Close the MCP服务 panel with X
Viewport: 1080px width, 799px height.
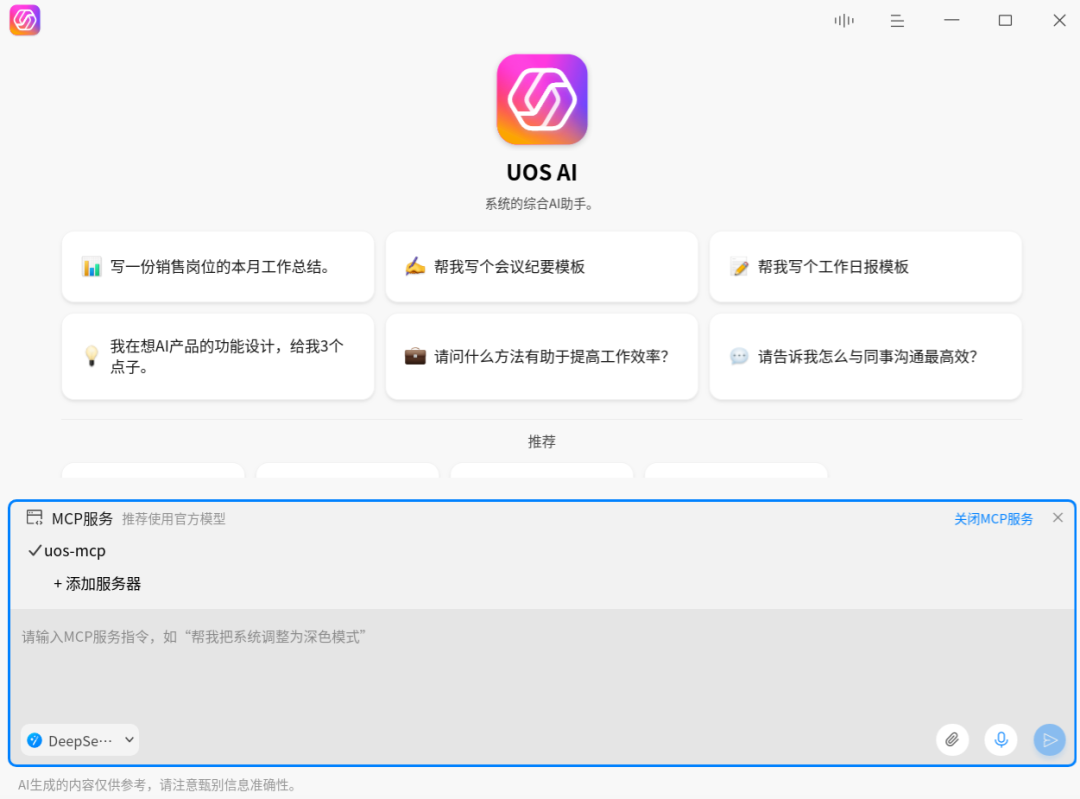(x=1058, y=517)
